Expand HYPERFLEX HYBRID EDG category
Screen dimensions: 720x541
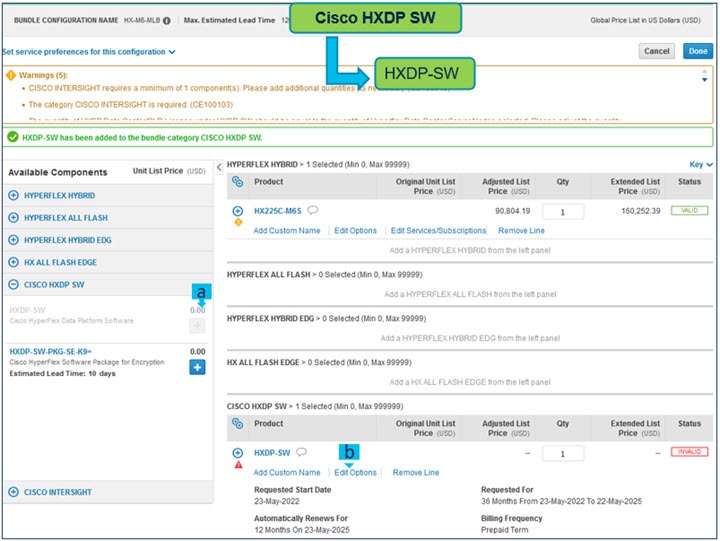click(14, 240)
